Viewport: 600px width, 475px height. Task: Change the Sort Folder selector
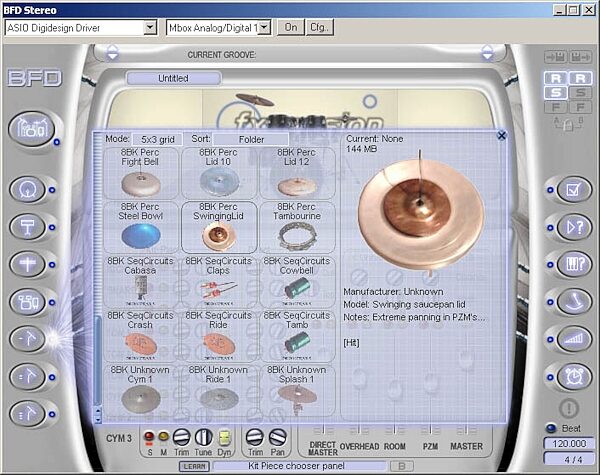tap(251, 139)
